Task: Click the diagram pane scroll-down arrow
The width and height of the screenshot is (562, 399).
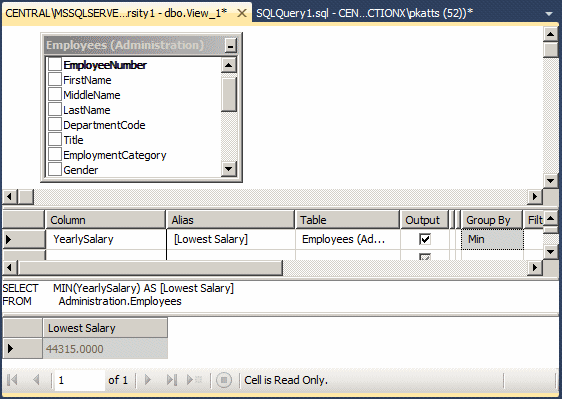Action: coord(551,181)
